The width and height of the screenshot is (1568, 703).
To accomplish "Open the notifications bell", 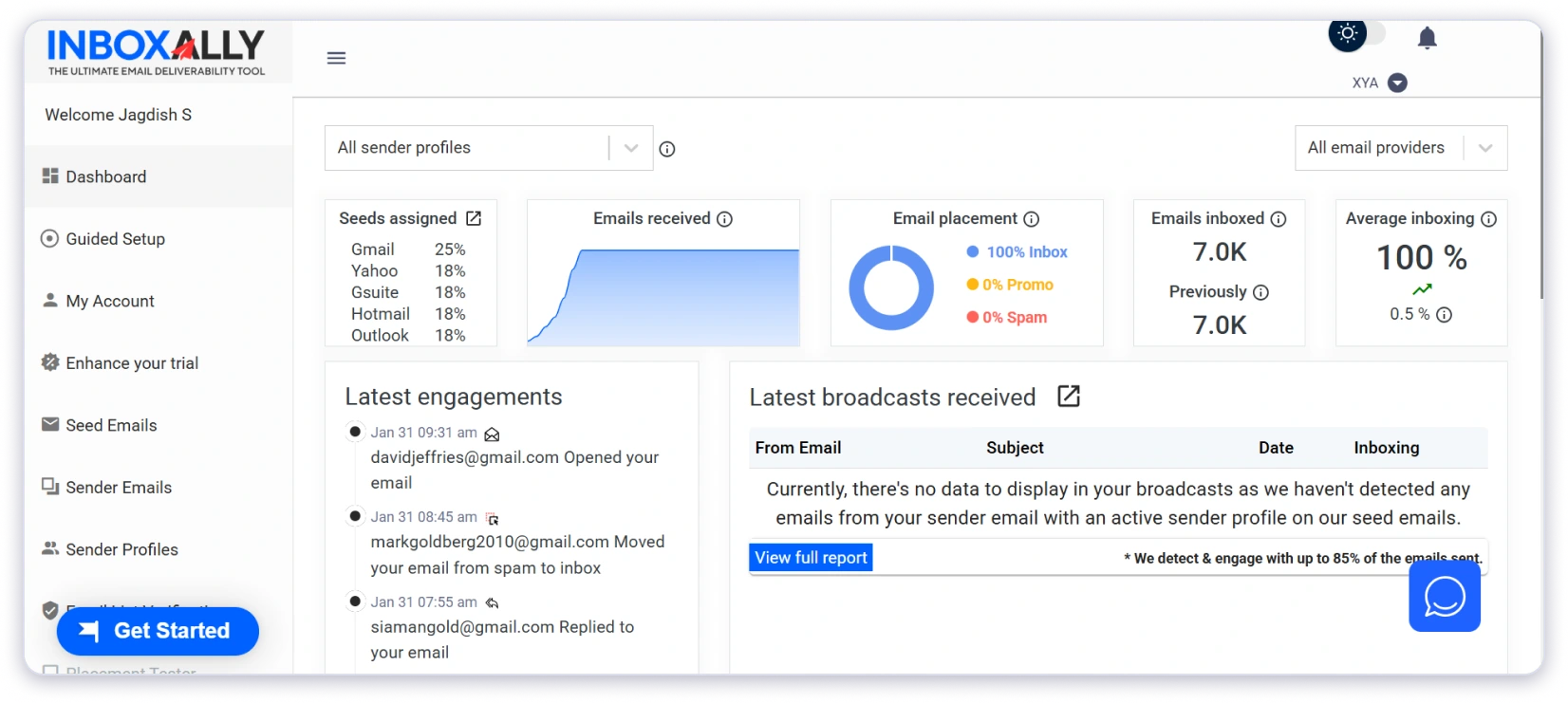I will 1427,38.
